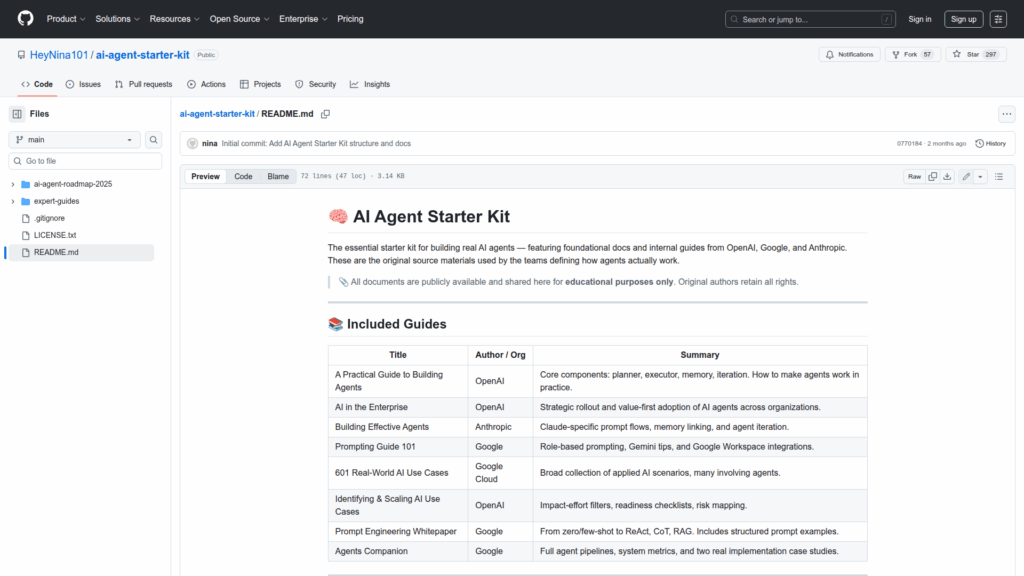Collapse the Files side panel icon
The height and width of the screenshot is (576, 1024).
click(17, 114)
